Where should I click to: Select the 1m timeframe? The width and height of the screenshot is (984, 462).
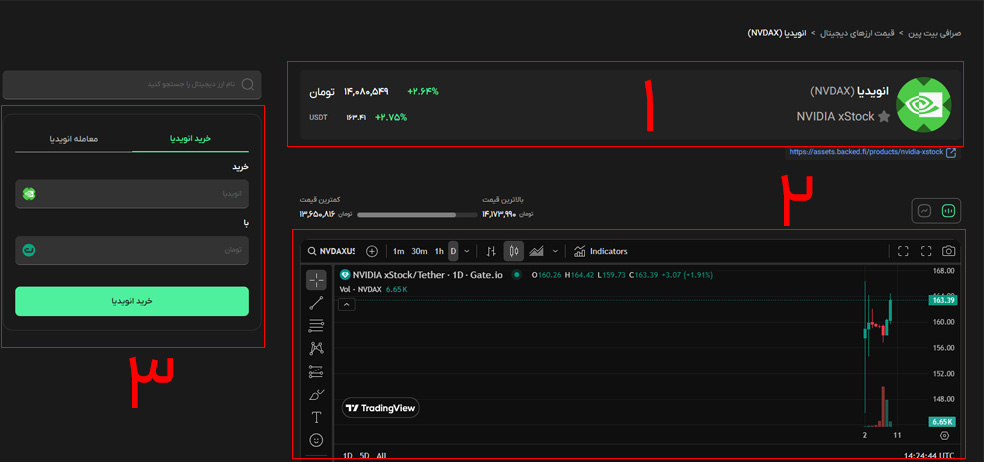[x=398, y=251]
